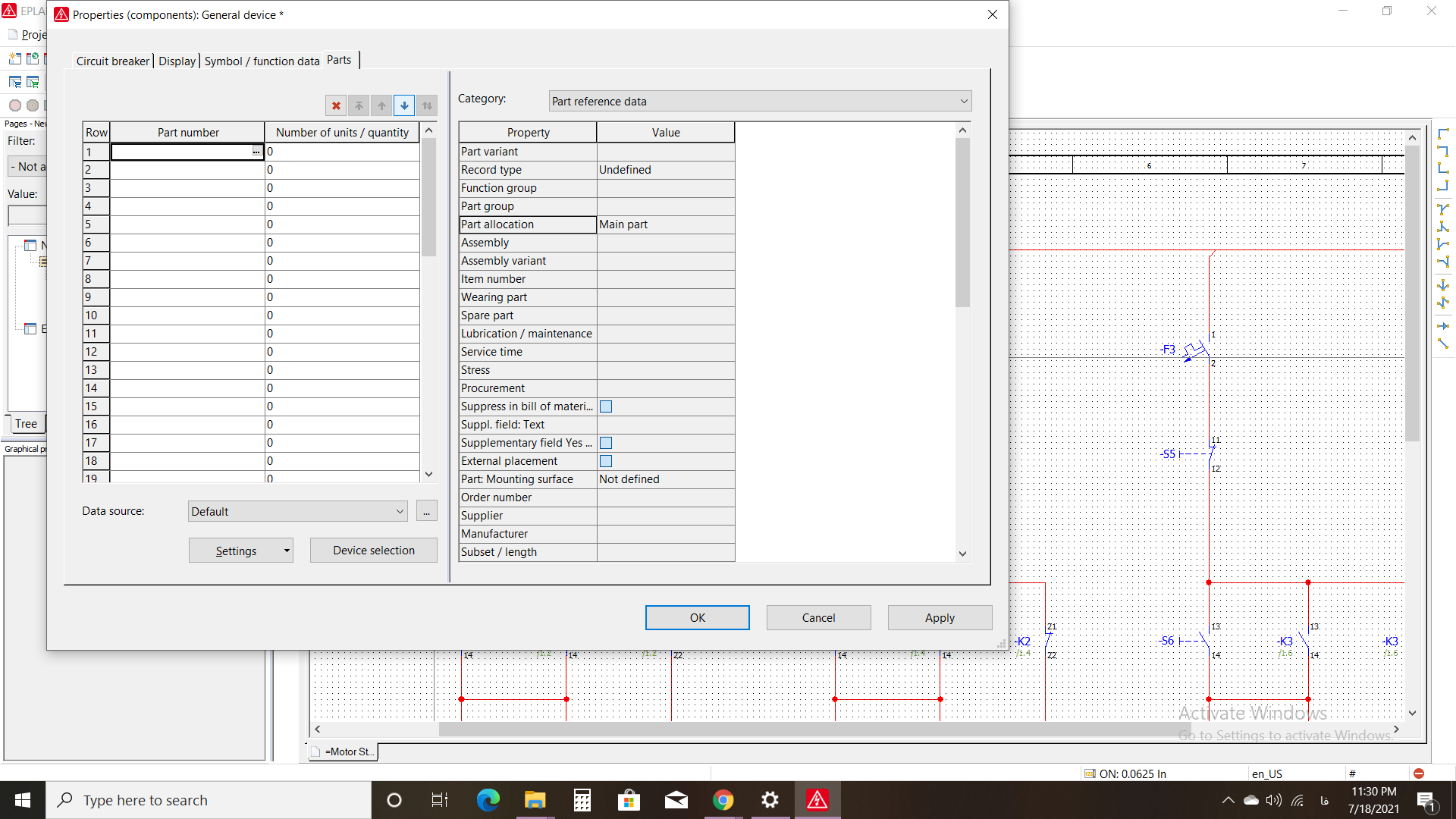1456x819 pixels.
Task: Click EPLAN icon in the taskbar
Action: [x=817, y=800]
